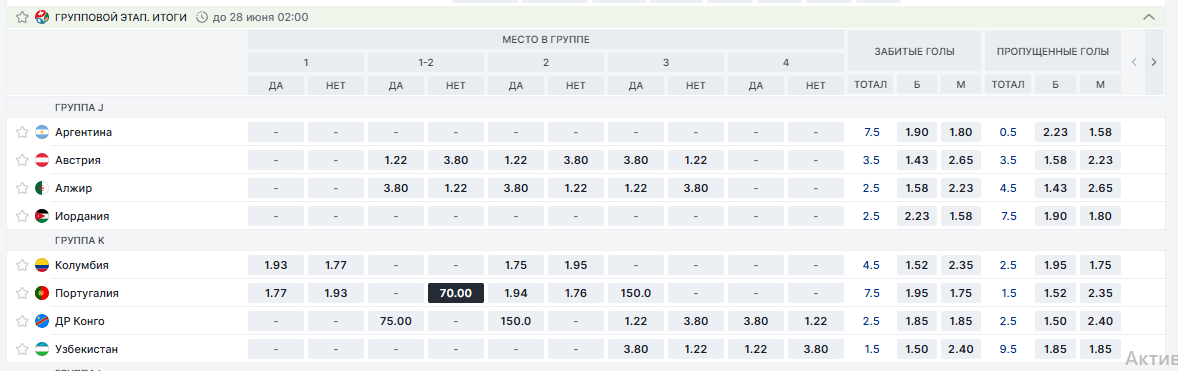
Task: Show next market columns with right arrow
Action: coord(1154,62)
